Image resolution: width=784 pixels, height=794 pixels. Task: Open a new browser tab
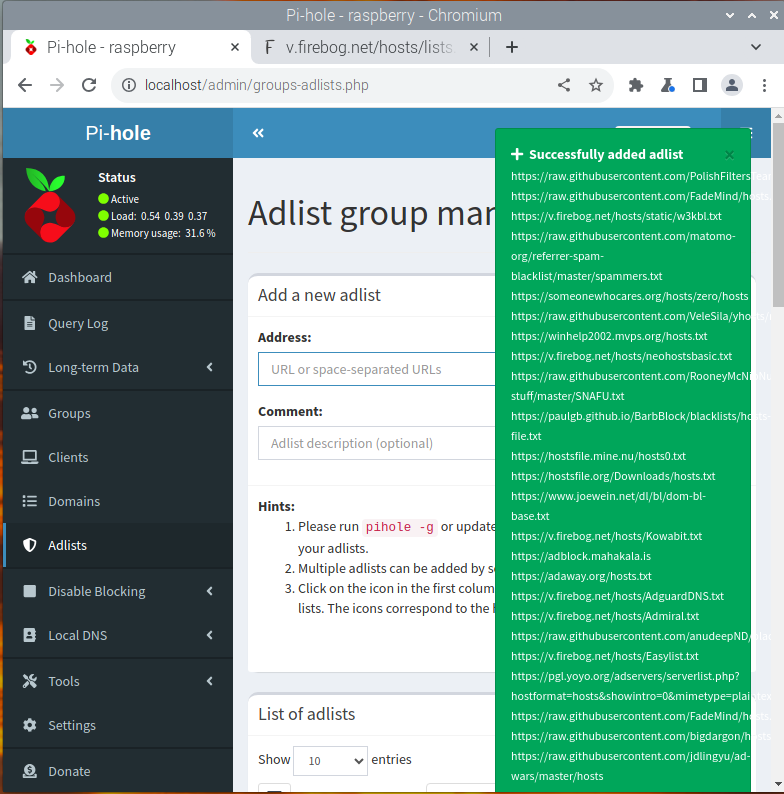point(512,47)
